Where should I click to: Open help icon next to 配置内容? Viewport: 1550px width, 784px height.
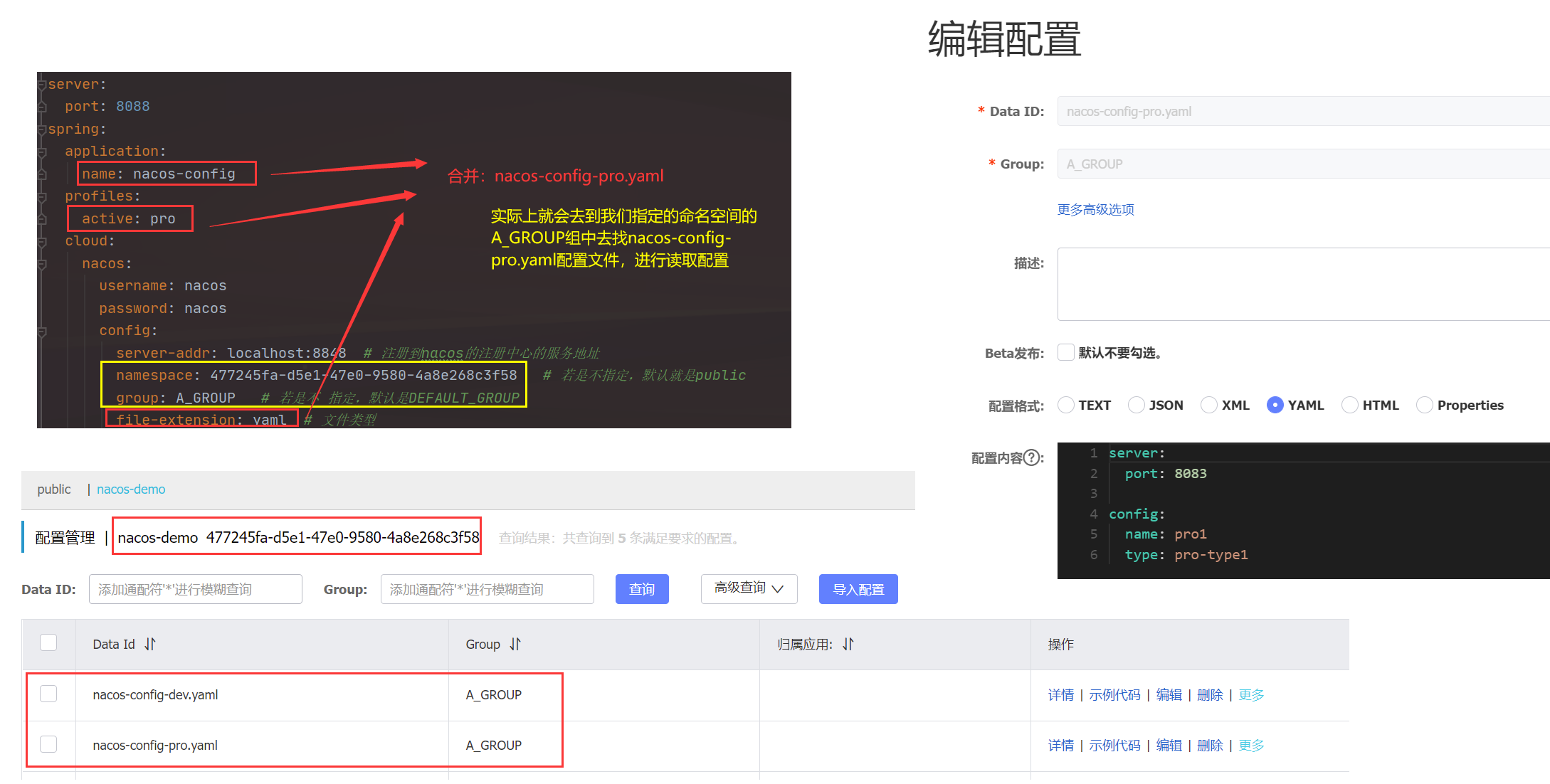click(1031, 457)
